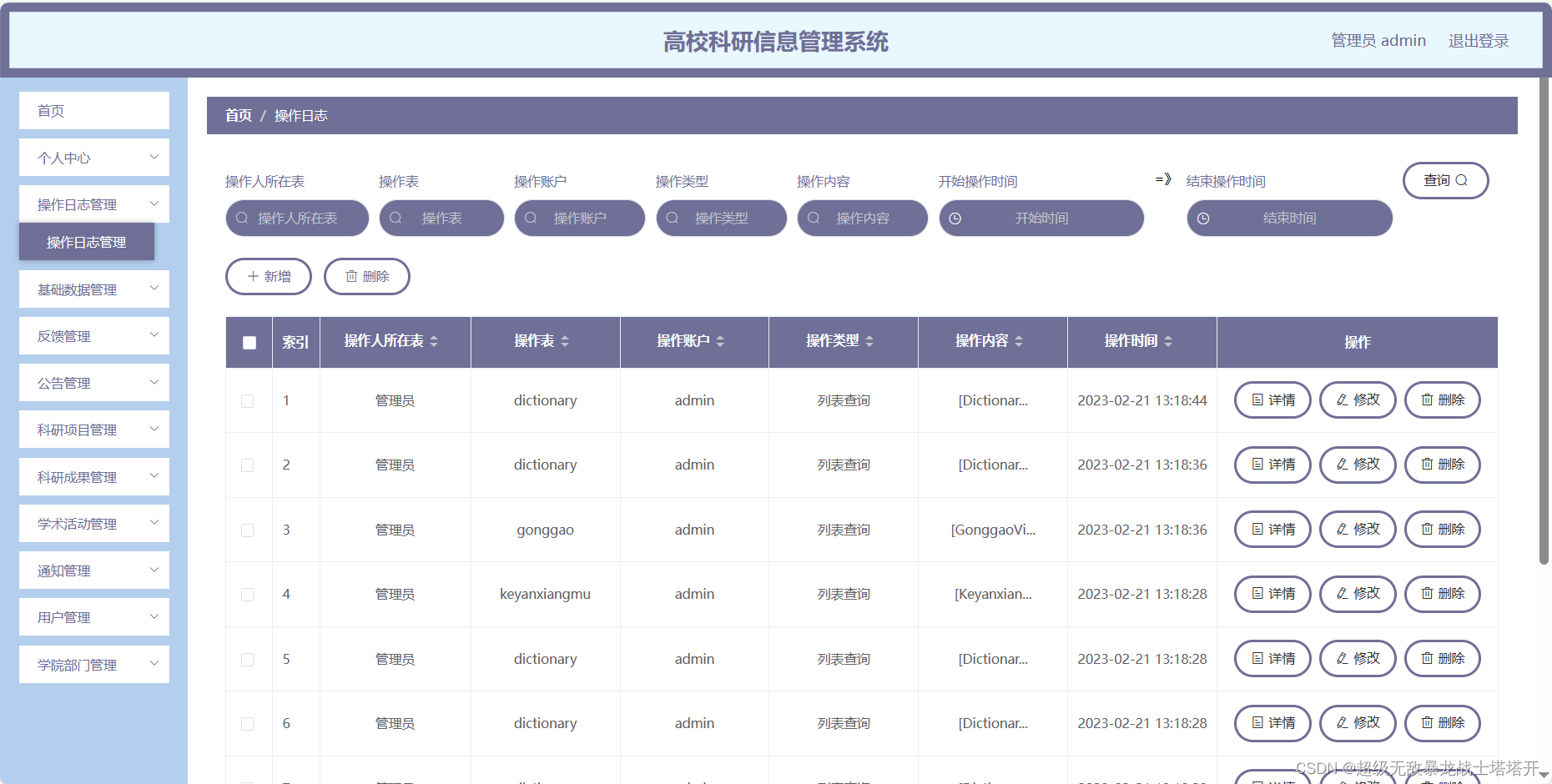Image resolution: width=1552 pixels, height=784 pixels.
Task: Sort by 操作账户 column arrows
Action: point(720,341)
